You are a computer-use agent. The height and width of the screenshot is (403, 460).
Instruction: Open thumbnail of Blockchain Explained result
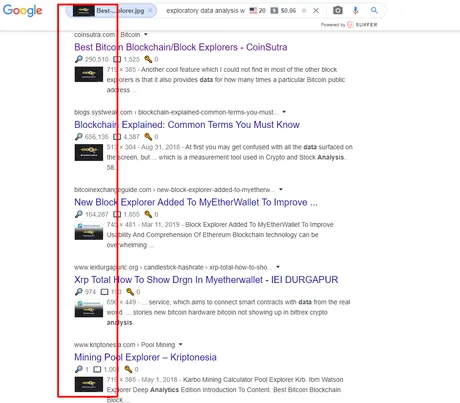click(89, 152)
